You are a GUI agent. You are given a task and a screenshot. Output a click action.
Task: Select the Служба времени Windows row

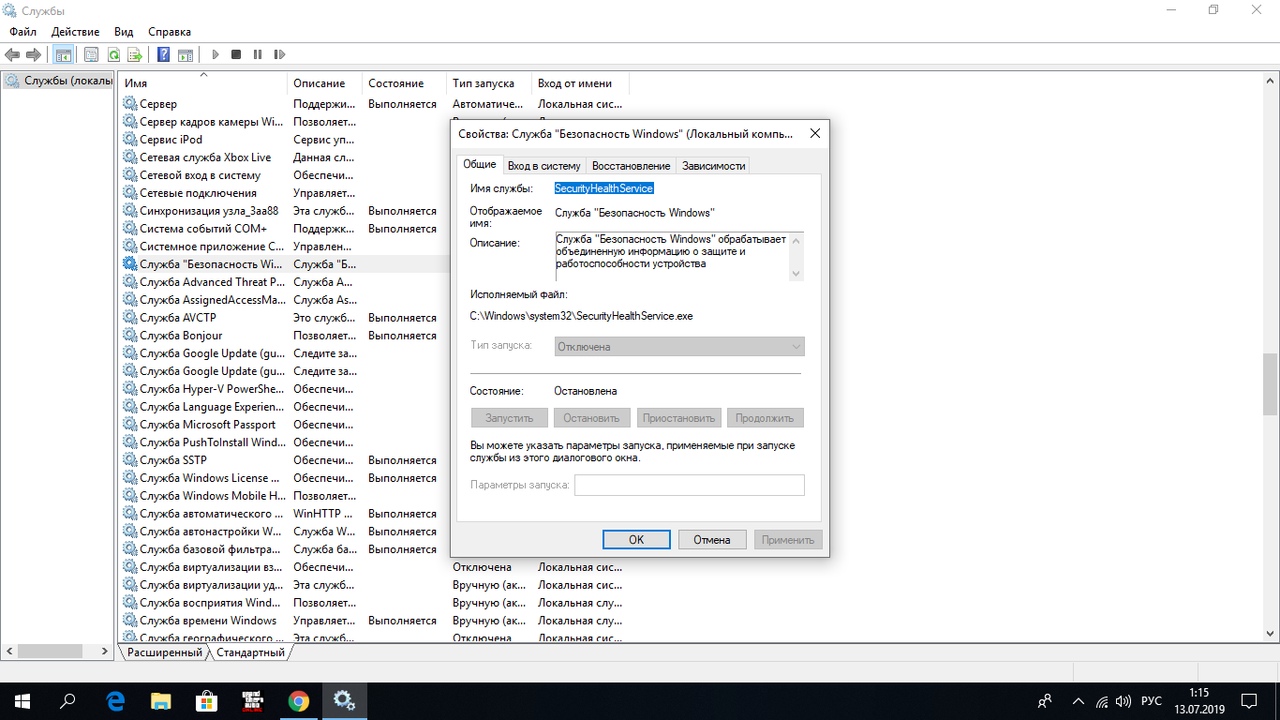(374, 620)
